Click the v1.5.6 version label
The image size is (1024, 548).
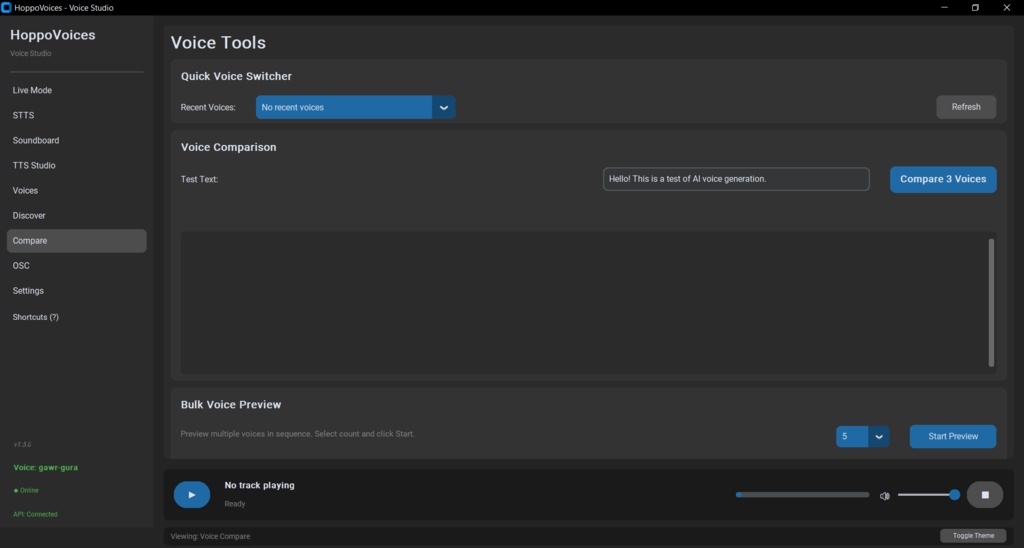(x=22, y=445)
